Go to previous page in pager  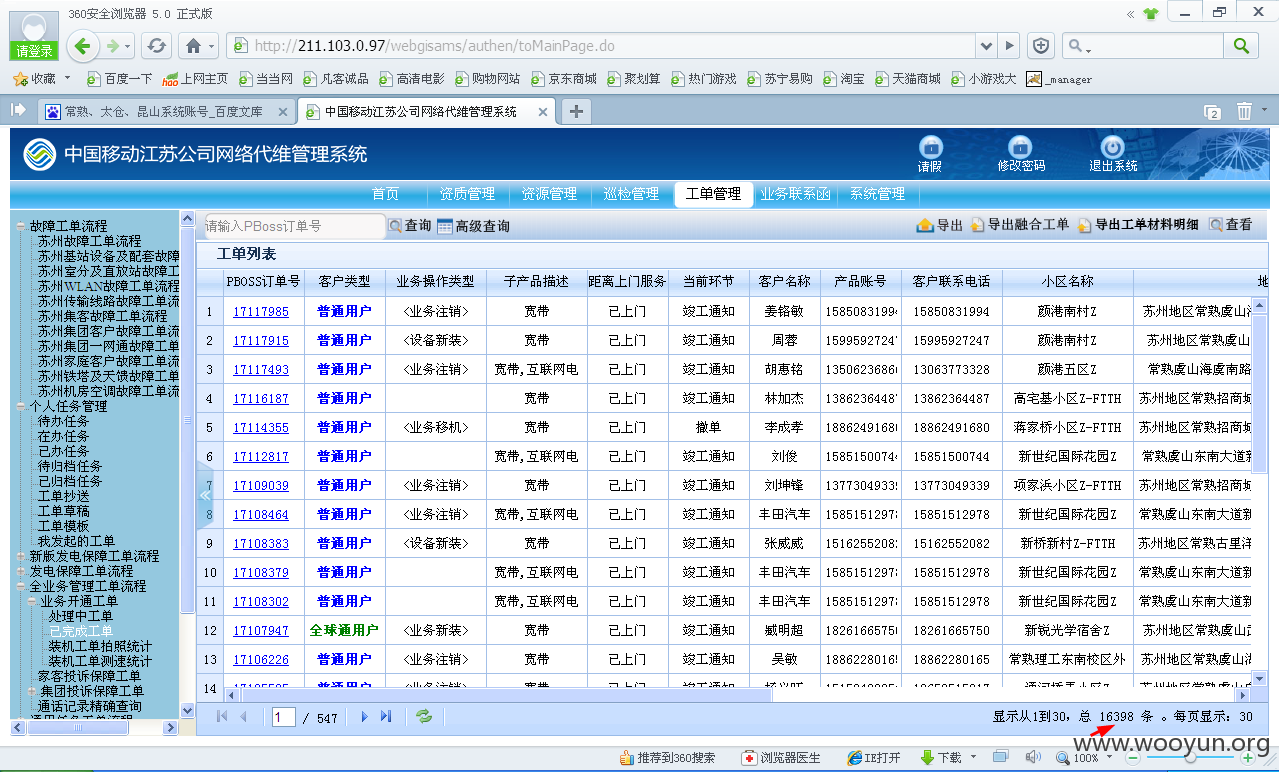[x=243, y=717]
